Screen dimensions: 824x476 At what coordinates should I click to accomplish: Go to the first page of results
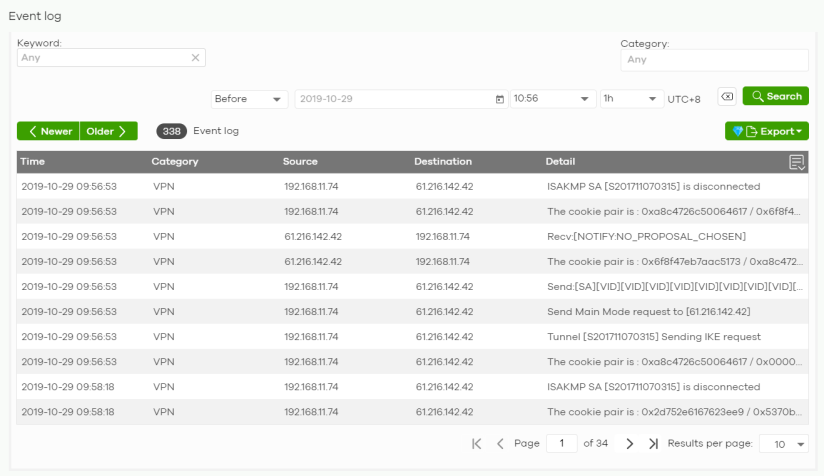(477, 444)
